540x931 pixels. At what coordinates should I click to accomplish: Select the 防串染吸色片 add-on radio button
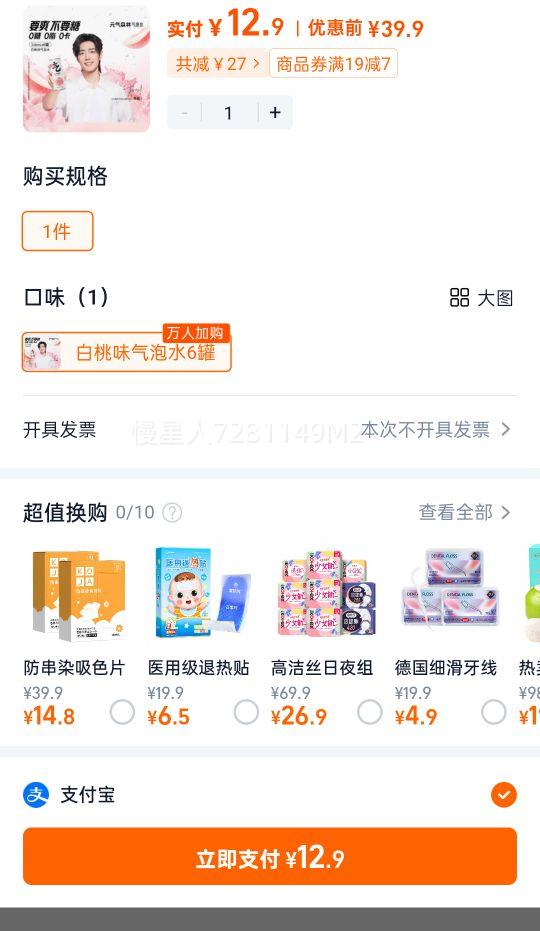click(122, 712)
